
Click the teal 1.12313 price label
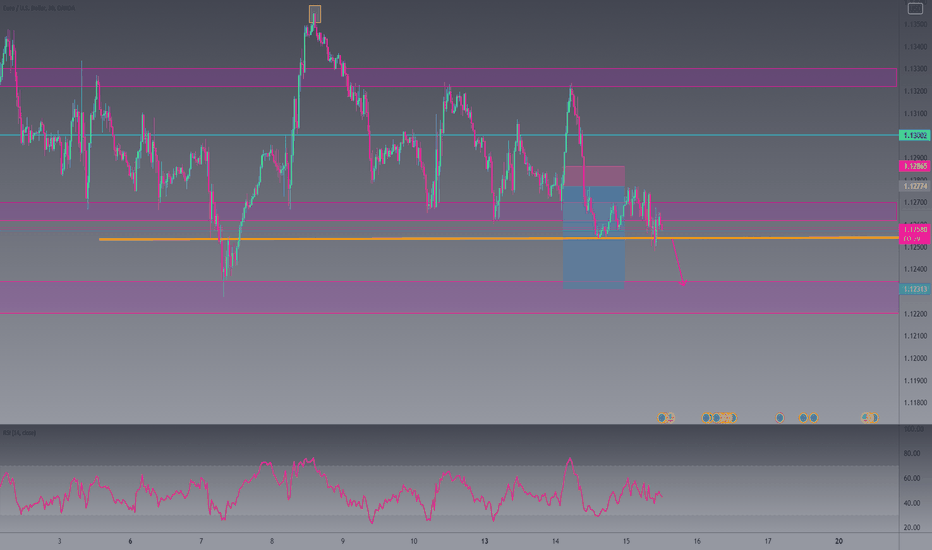point(915,290)
